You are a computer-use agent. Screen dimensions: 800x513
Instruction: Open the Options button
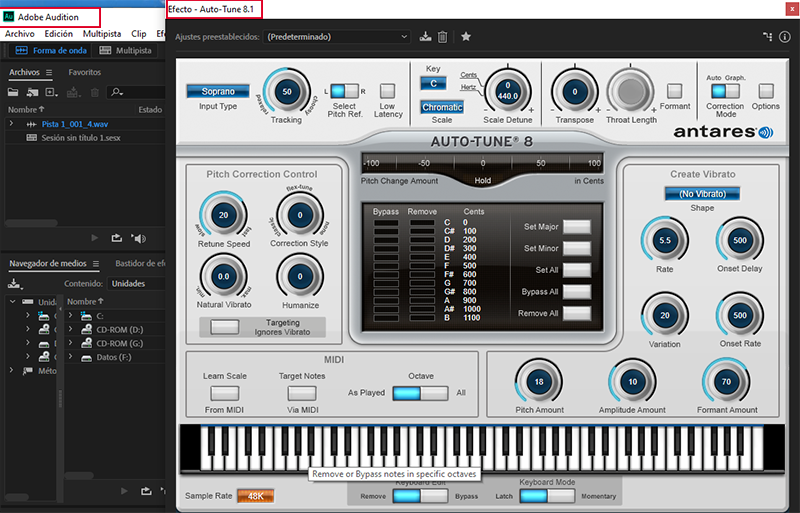click(766, 91)
